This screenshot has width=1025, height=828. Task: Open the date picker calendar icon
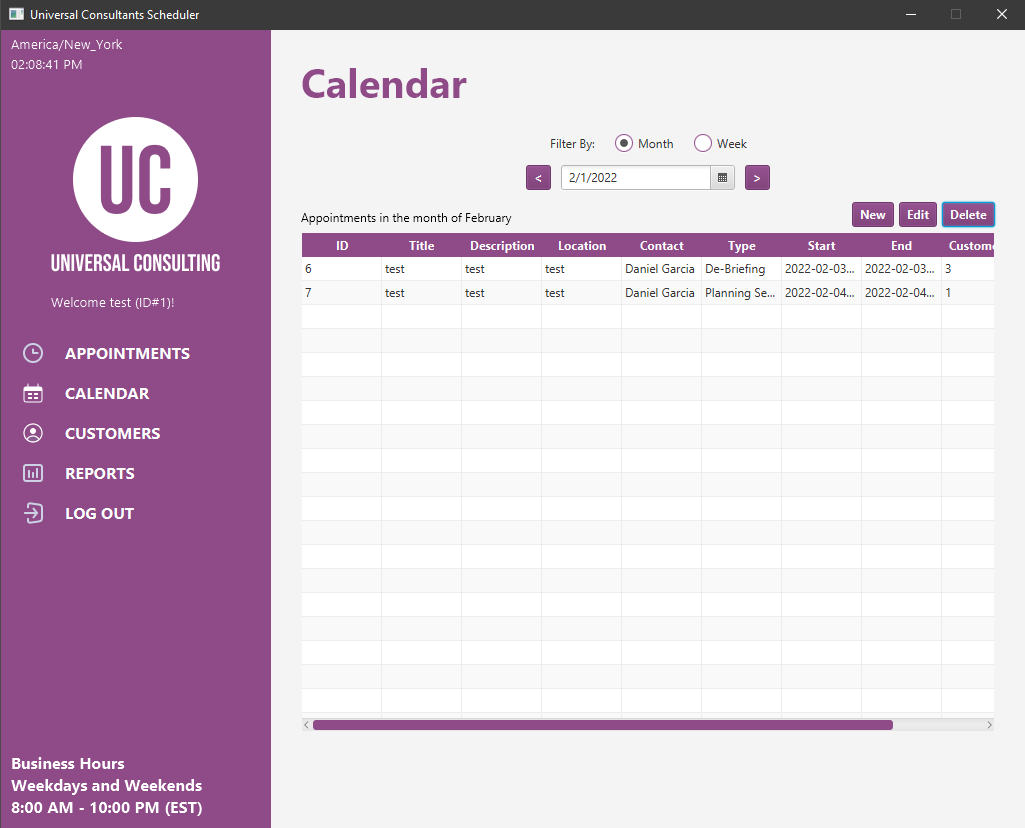tap(722, 178)
